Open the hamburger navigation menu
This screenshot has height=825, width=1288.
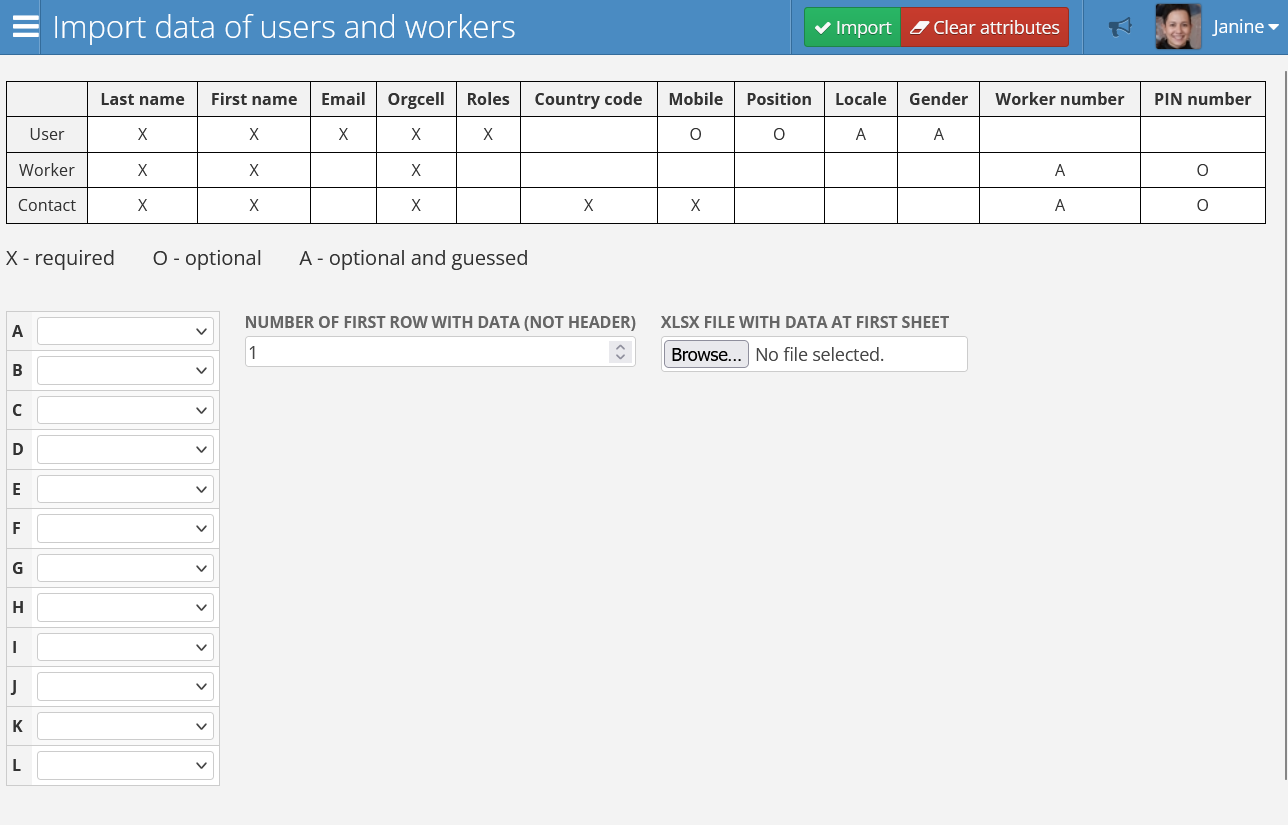coord(25,27)
